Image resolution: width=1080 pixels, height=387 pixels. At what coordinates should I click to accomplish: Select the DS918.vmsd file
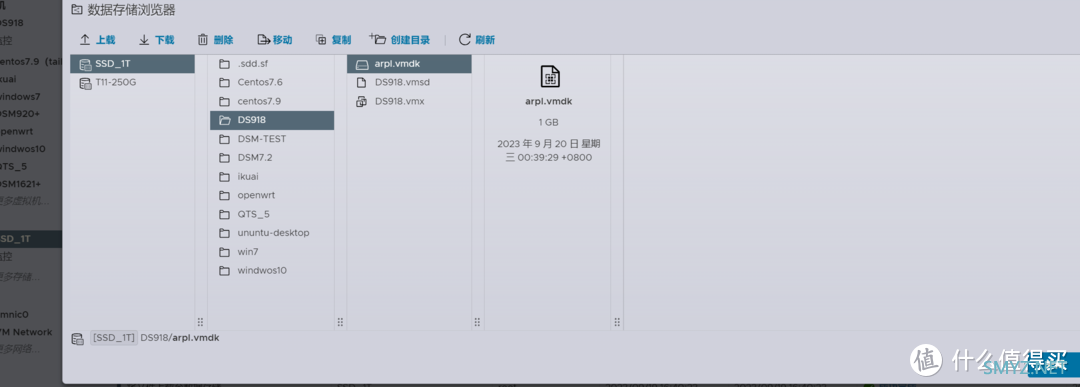(x=409, y=83)
